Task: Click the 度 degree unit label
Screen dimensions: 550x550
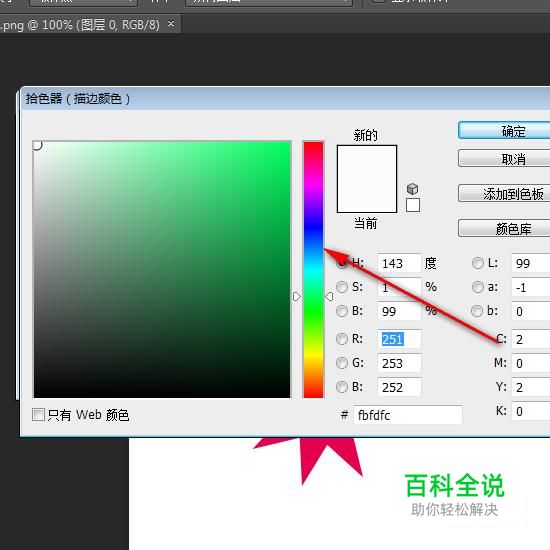Action: pyautogui.click(x=430, y=263)
